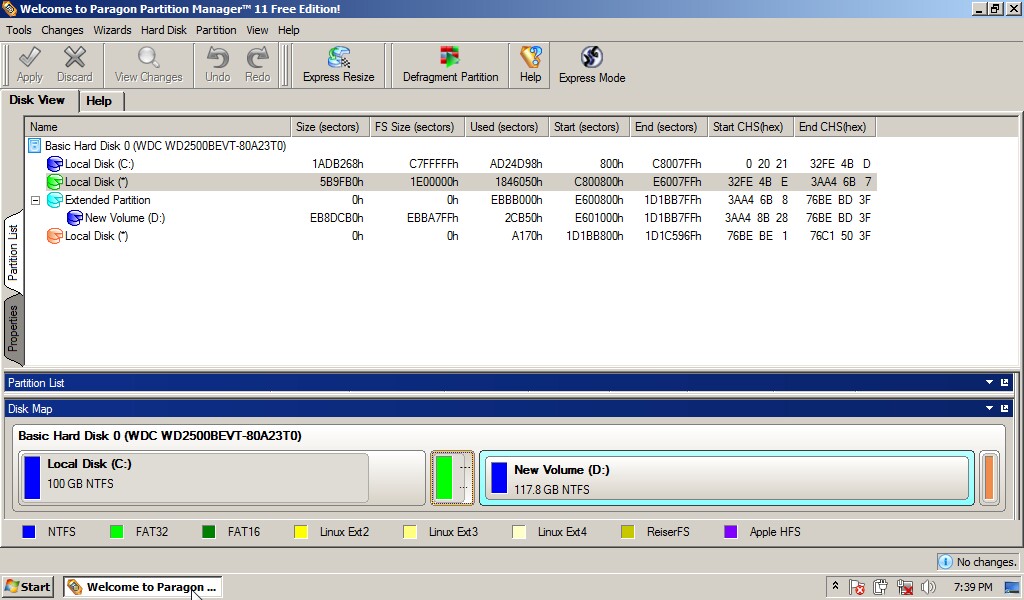Select New Volume (D:) block in Disk Map
This screenshot has height=600, width=1024.
[727, 478]
